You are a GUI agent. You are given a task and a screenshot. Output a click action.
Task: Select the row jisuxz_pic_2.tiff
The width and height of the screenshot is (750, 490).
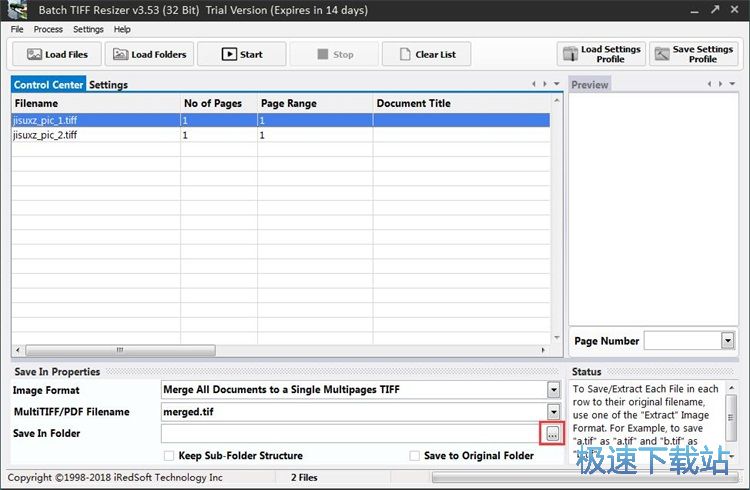(281, 135)
